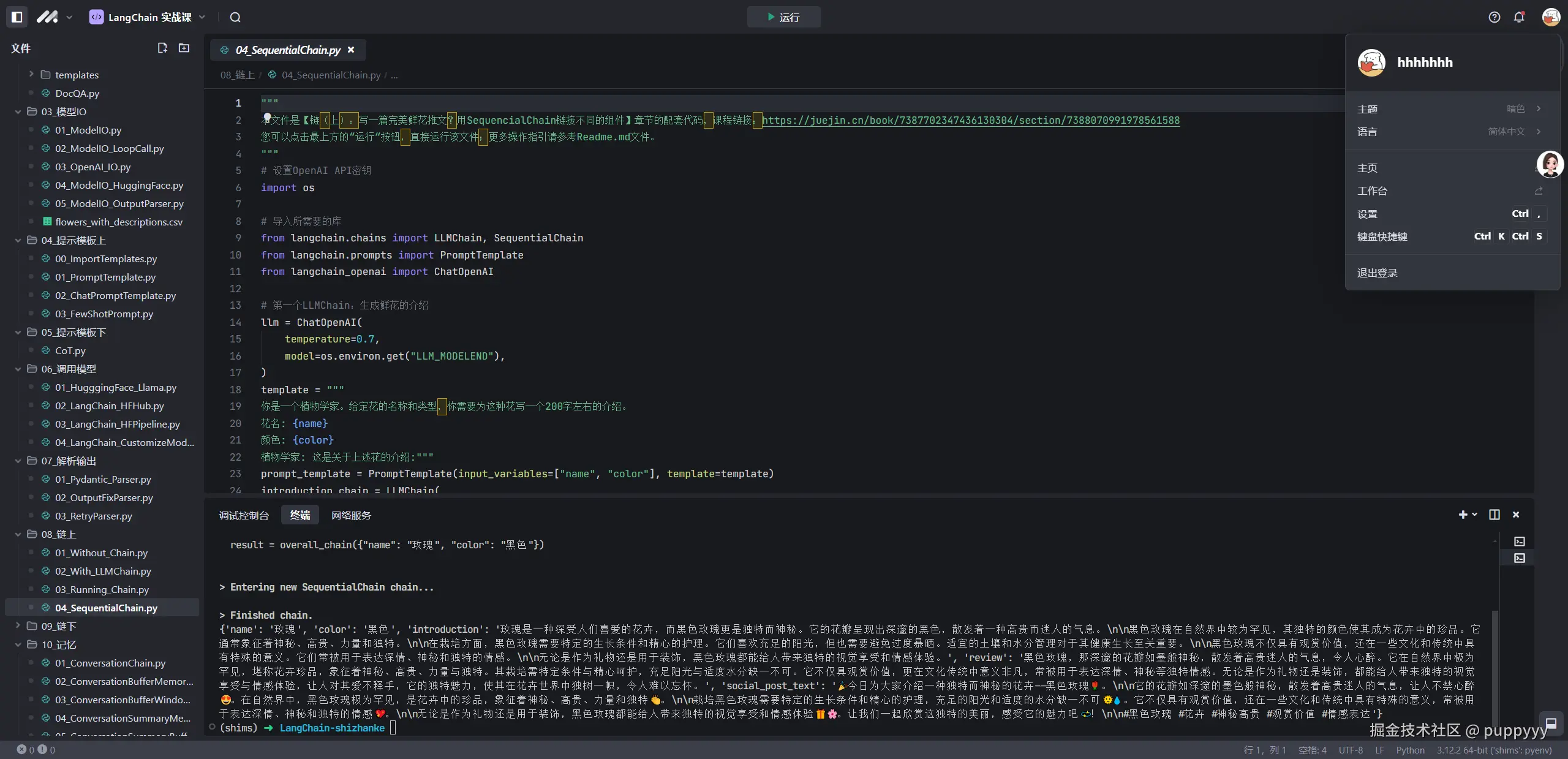Click 退出登录 to log out
This screenshot has width=1568, height=759.
coord(1377,273)
